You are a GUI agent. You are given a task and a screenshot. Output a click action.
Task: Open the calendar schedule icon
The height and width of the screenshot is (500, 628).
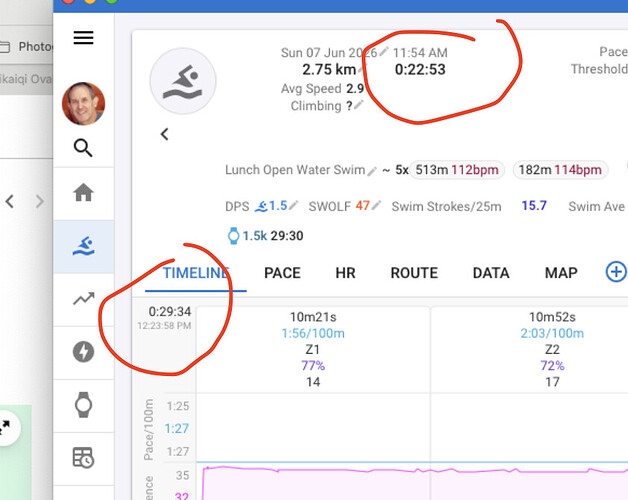tap(83, 458)
